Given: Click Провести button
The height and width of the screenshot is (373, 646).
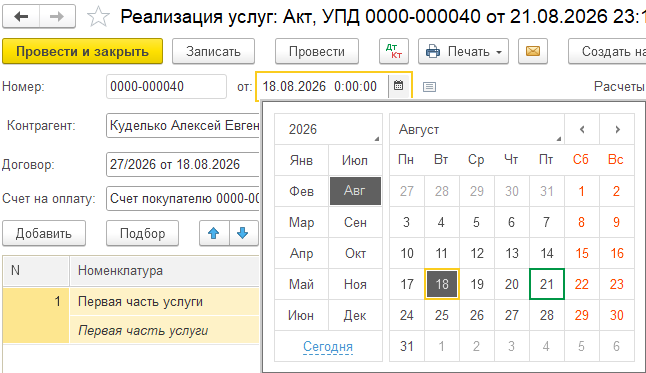Looking at the screenshot, I should (x=317, y=52).
